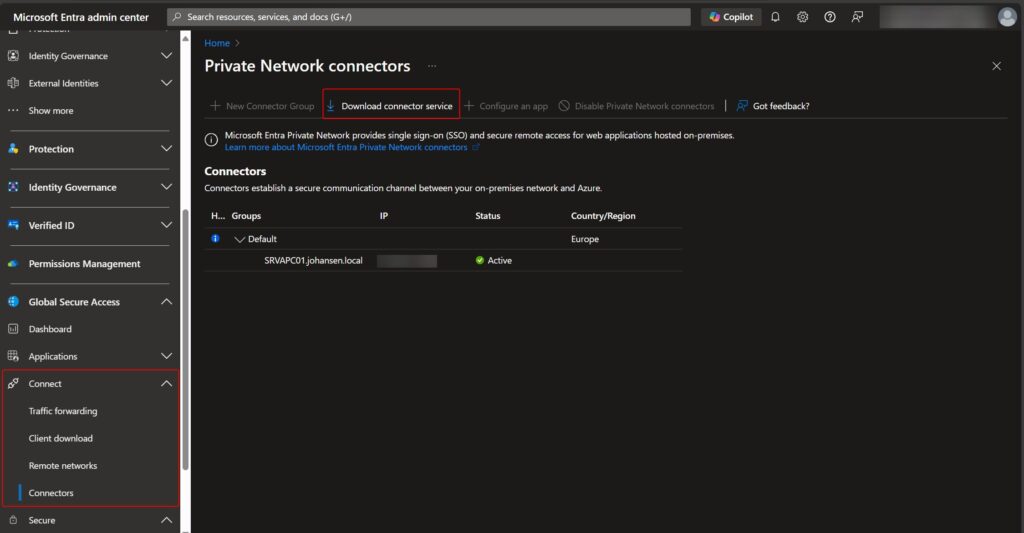This screenshot has height=533, width=1024.
Task: Click the sidebar scroll up arrow
Action: tap(185, 39)
